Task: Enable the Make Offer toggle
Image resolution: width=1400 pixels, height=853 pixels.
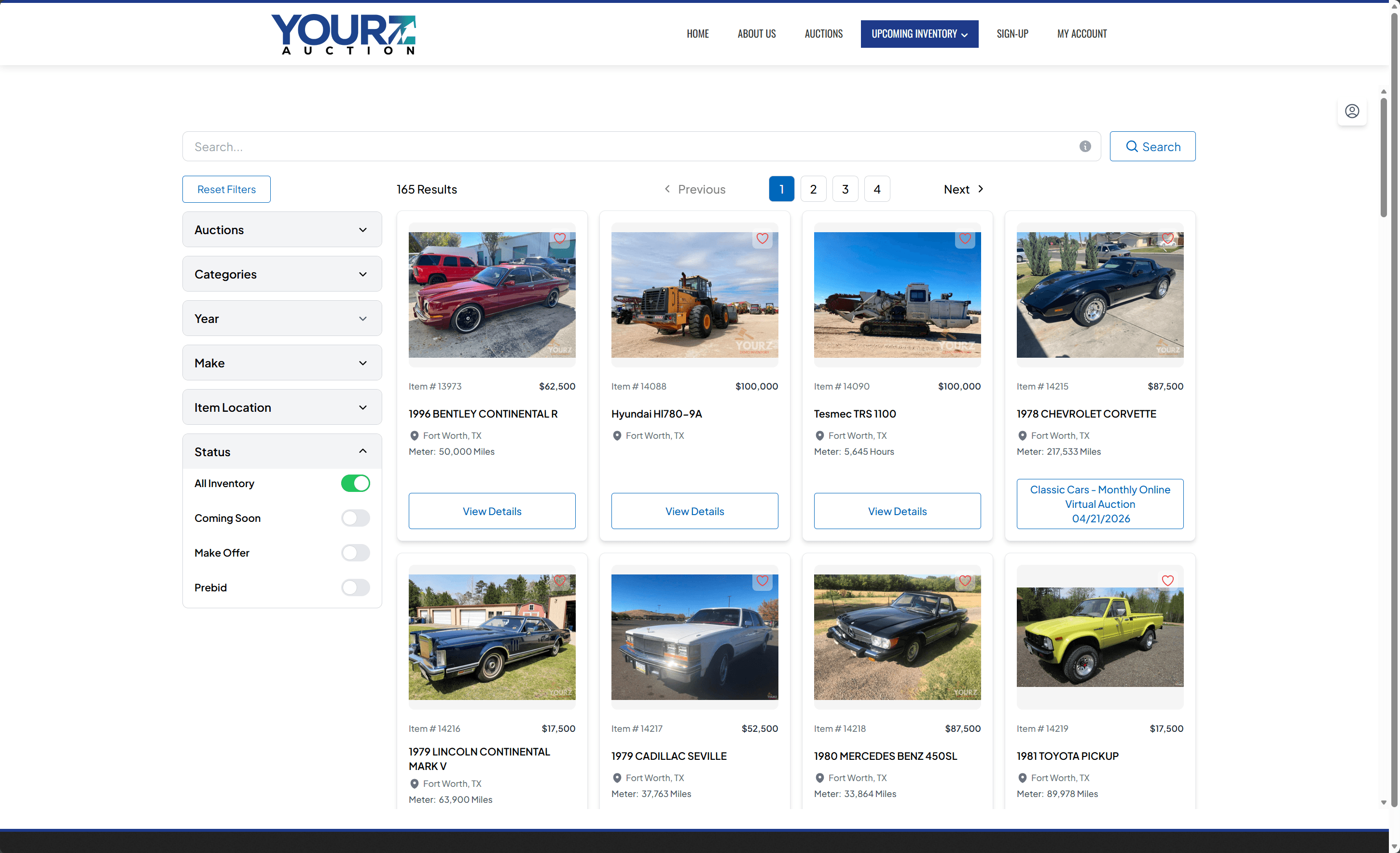Action: click(355, 553)
